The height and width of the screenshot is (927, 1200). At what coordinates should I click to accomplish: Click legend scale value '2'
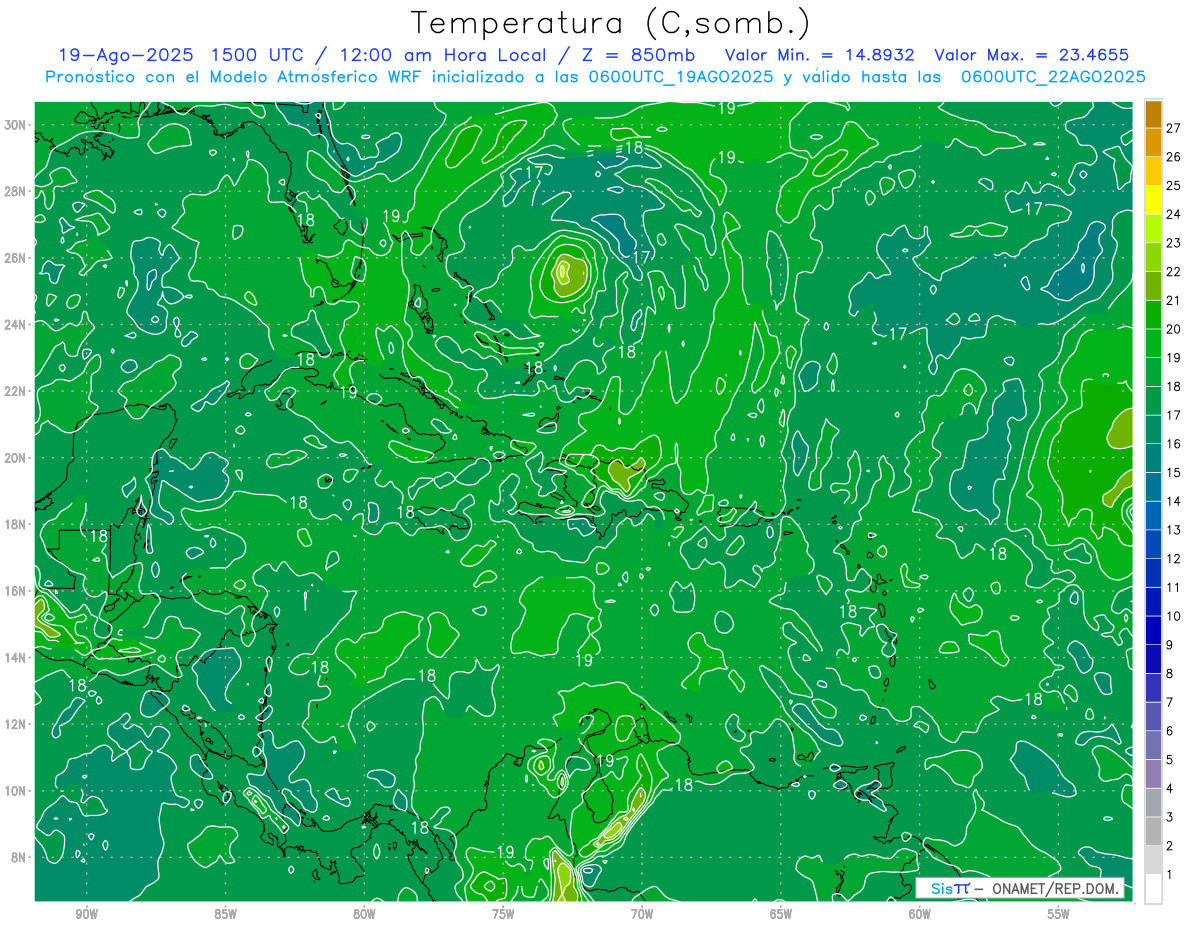tap(1170, 846)
